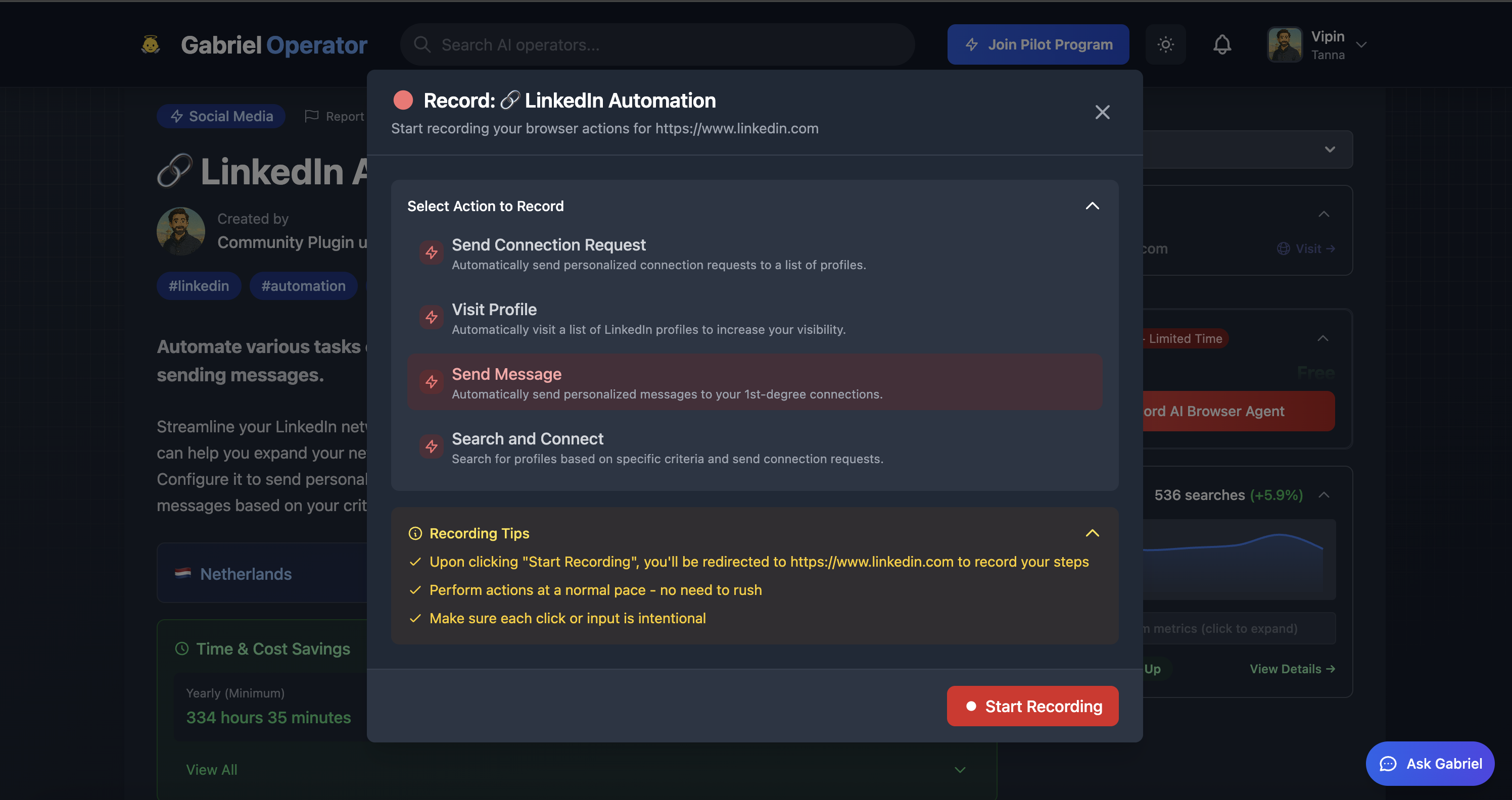Collapse the Select Action to Record section
Screen dimensions: 1512x800
(1092, 206)
